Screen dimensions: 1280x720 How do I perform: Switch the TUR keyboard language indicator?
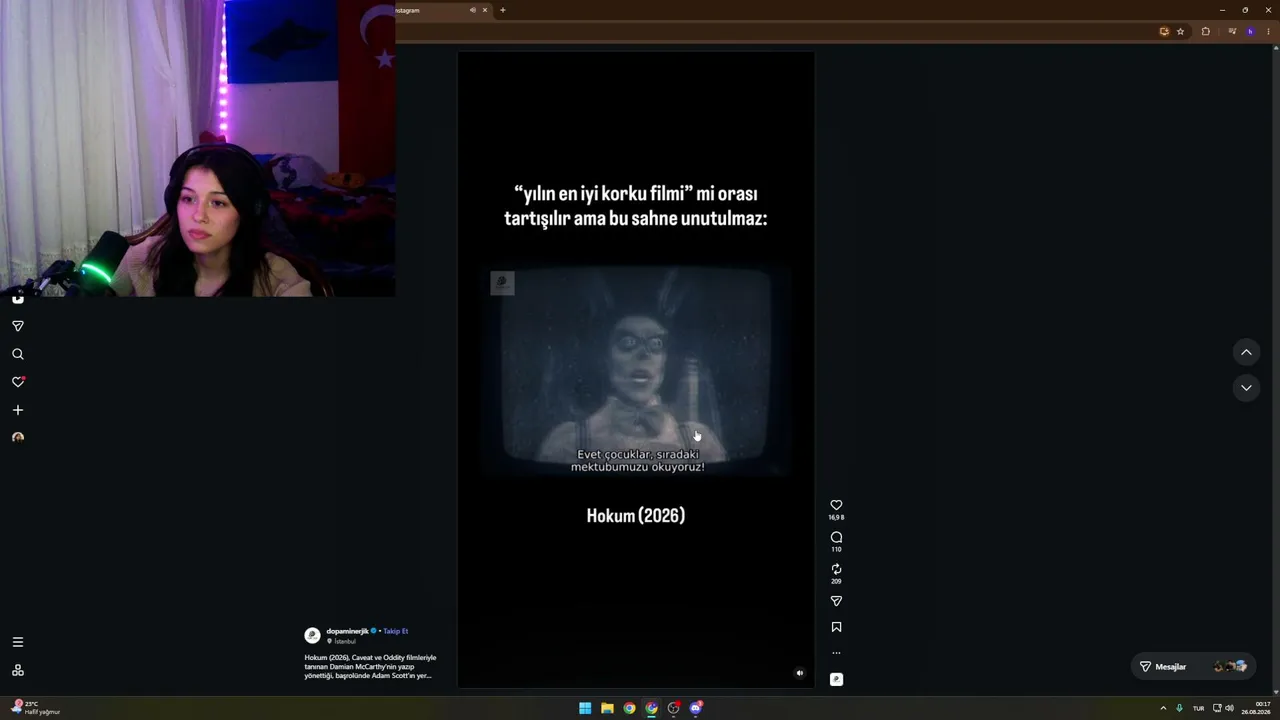click(1198, 708)
